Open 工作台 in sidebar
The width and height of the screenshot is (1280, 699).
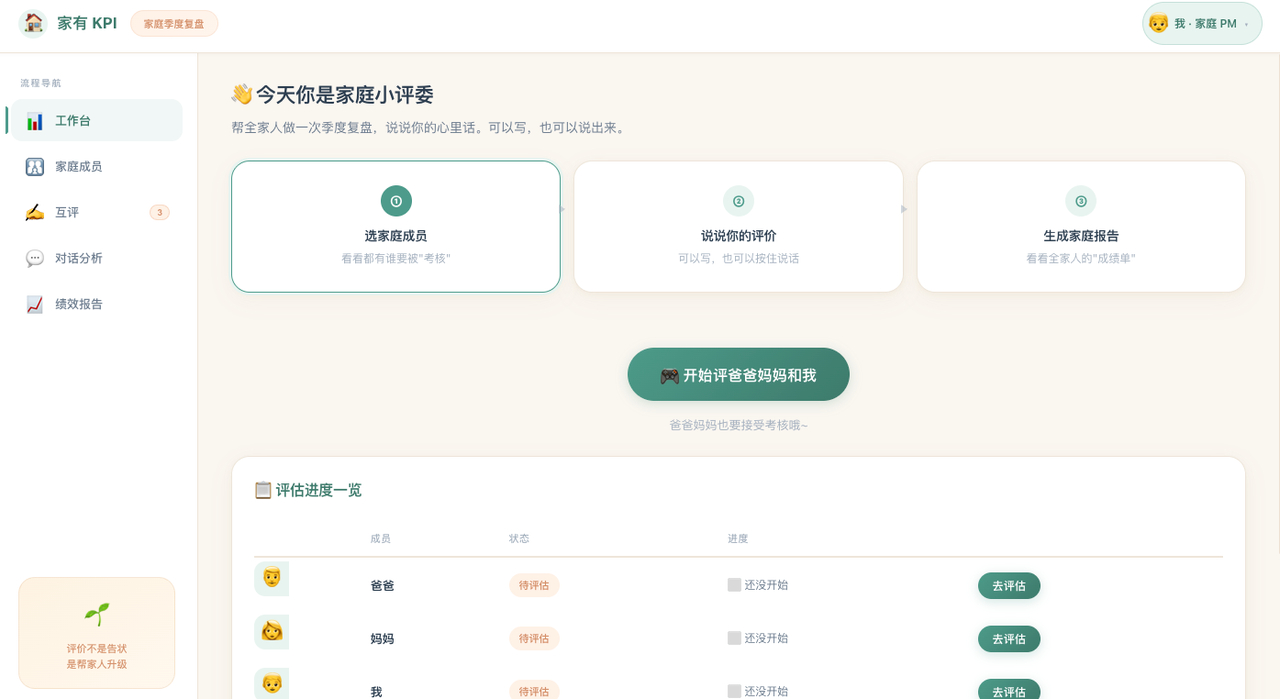pos(95,121)
